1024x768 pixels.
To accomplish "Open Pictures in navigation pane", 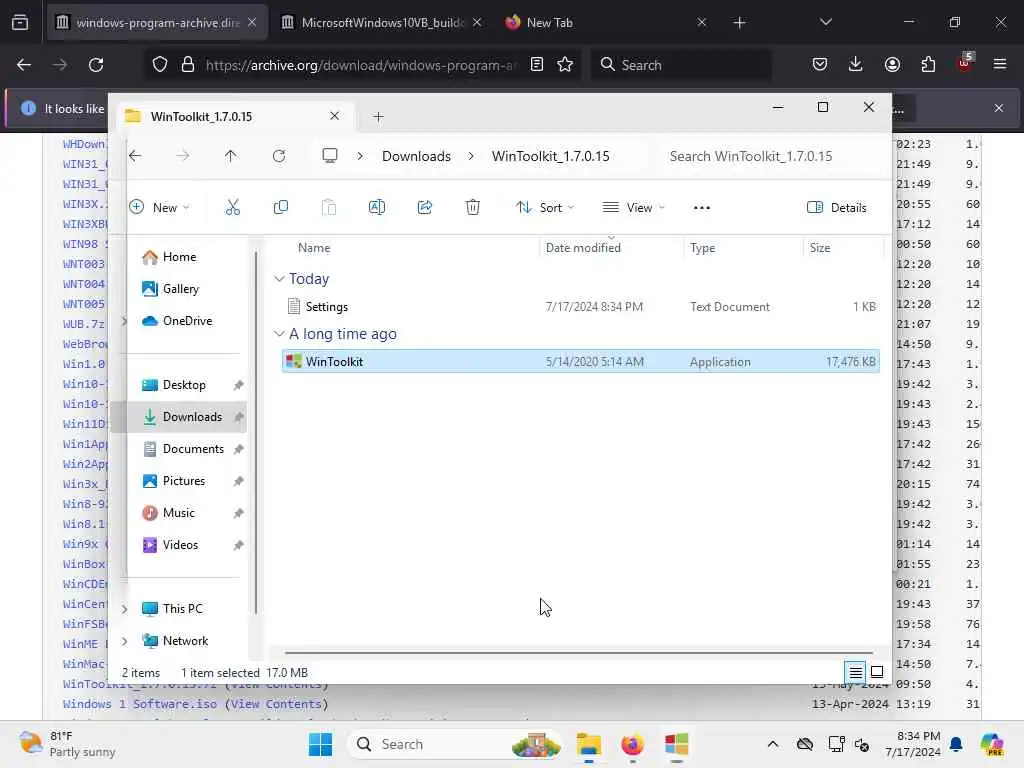I will click(184, 481).
